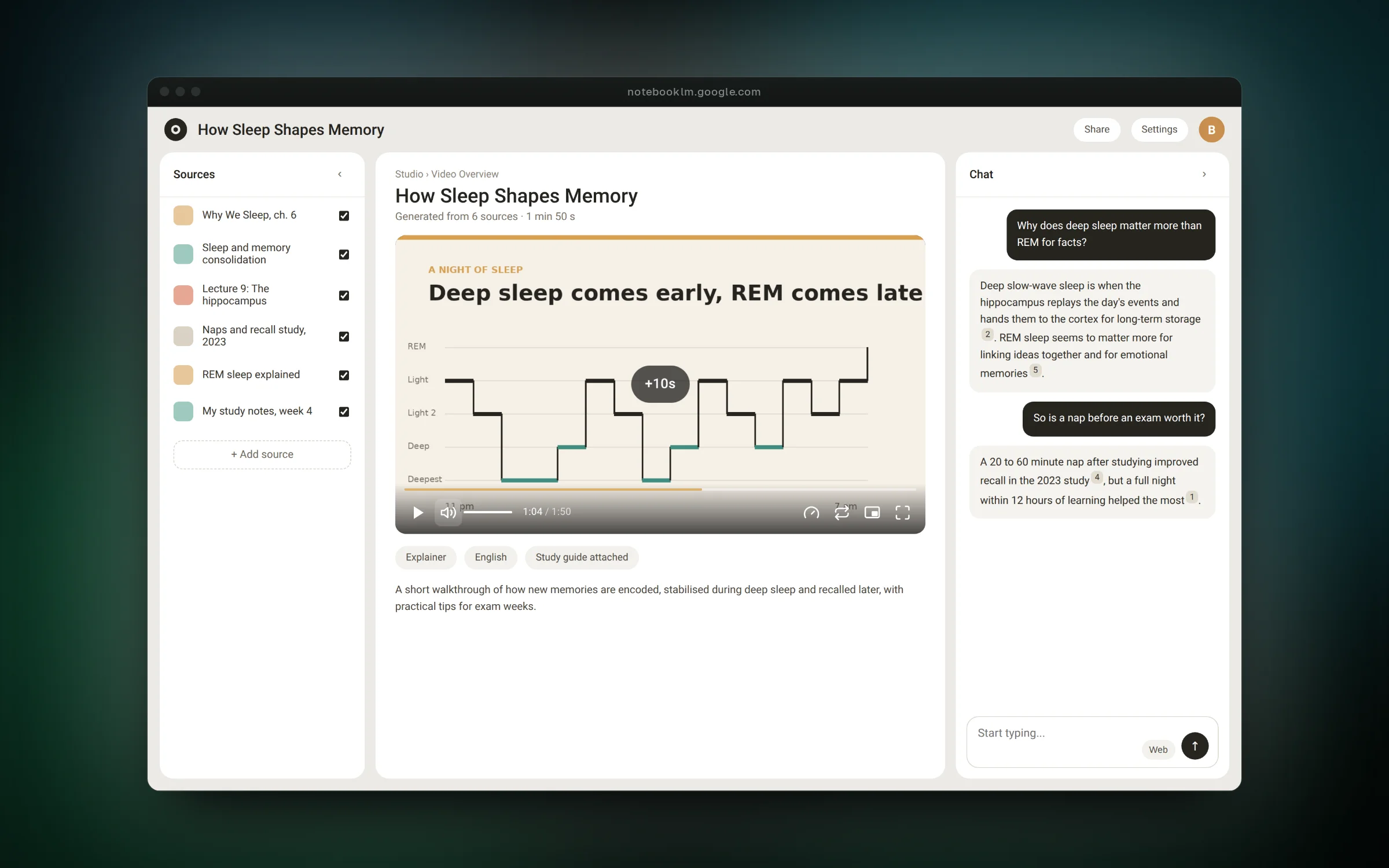Image resolution: width=1389 pixels, height=868 pixels.
Task: Uncheck Naps and recall study, 2023 source
Action: point(344,337)
